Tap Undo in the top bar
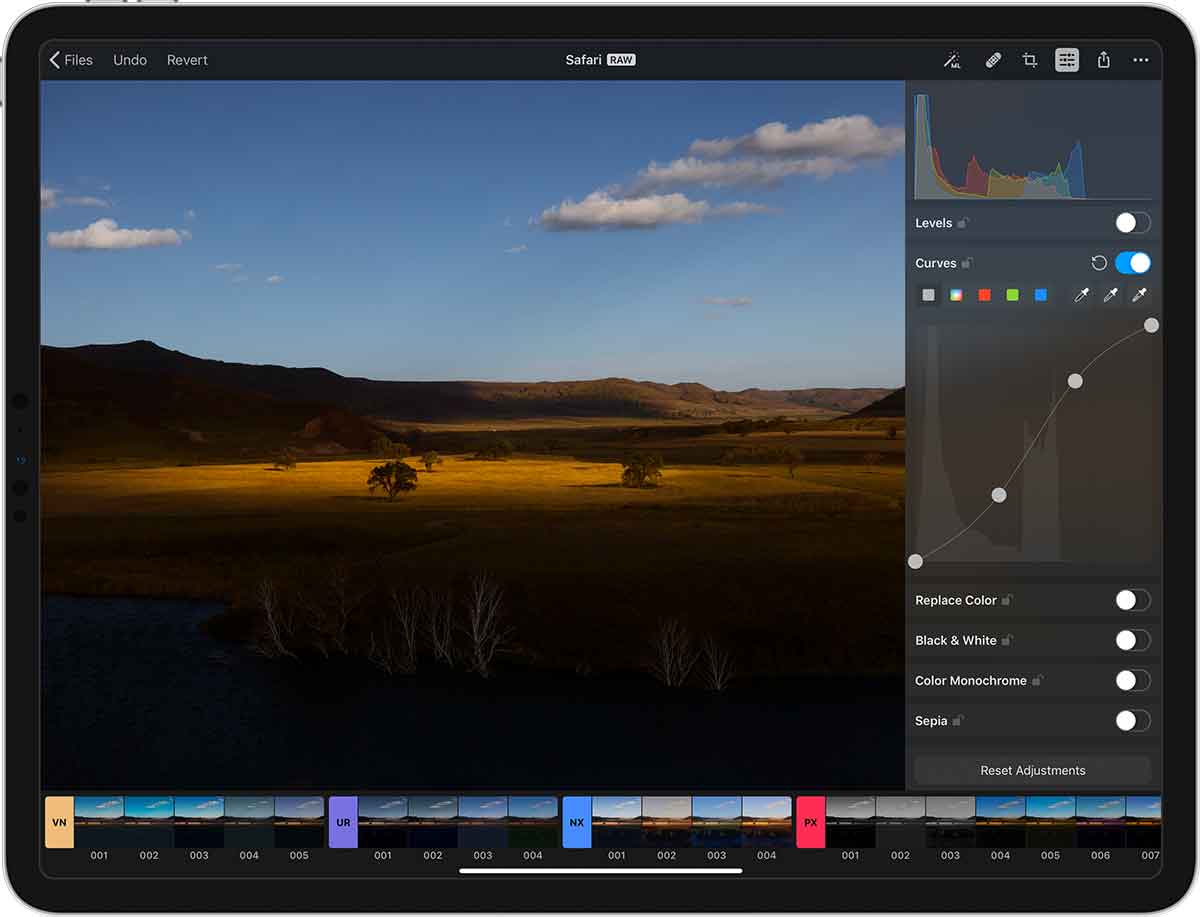 (130, 61)
